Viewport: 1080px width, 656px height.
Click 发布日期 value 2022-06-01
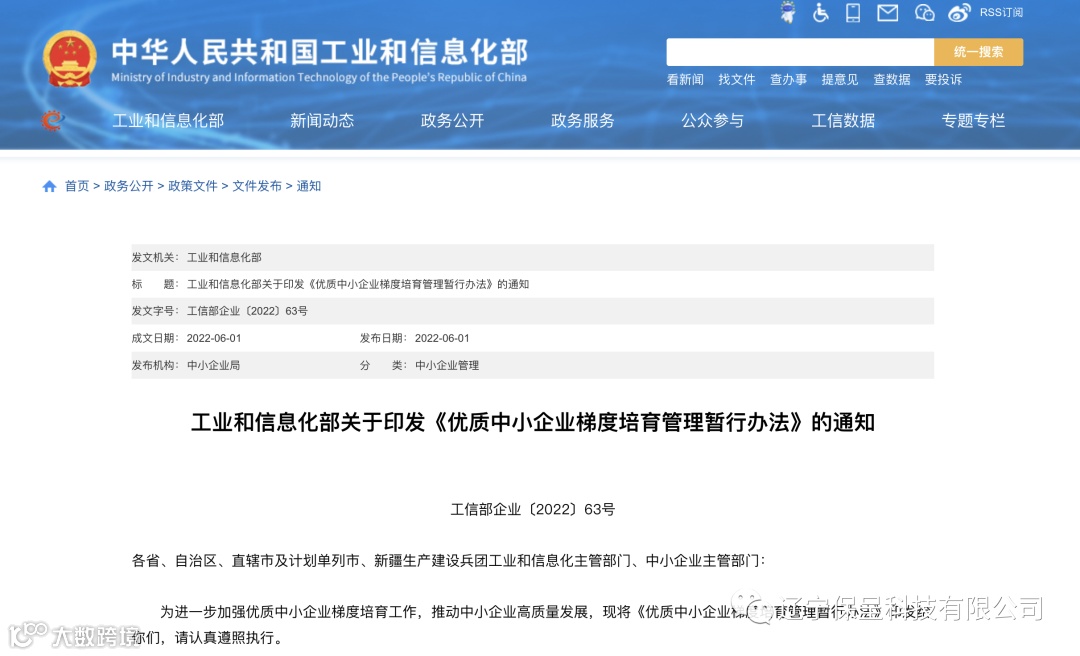[x=442, y=338]
